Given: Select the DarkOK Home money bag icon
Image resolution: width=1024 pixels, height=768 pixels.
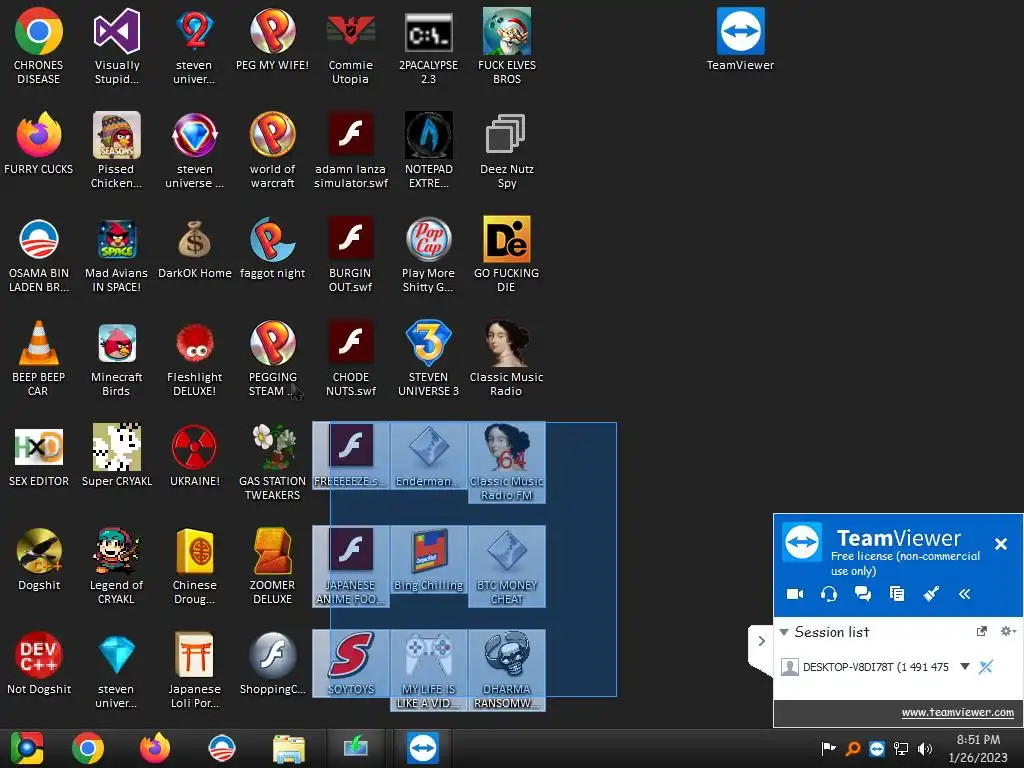Looking at the screenshot, I should point(195,248).
